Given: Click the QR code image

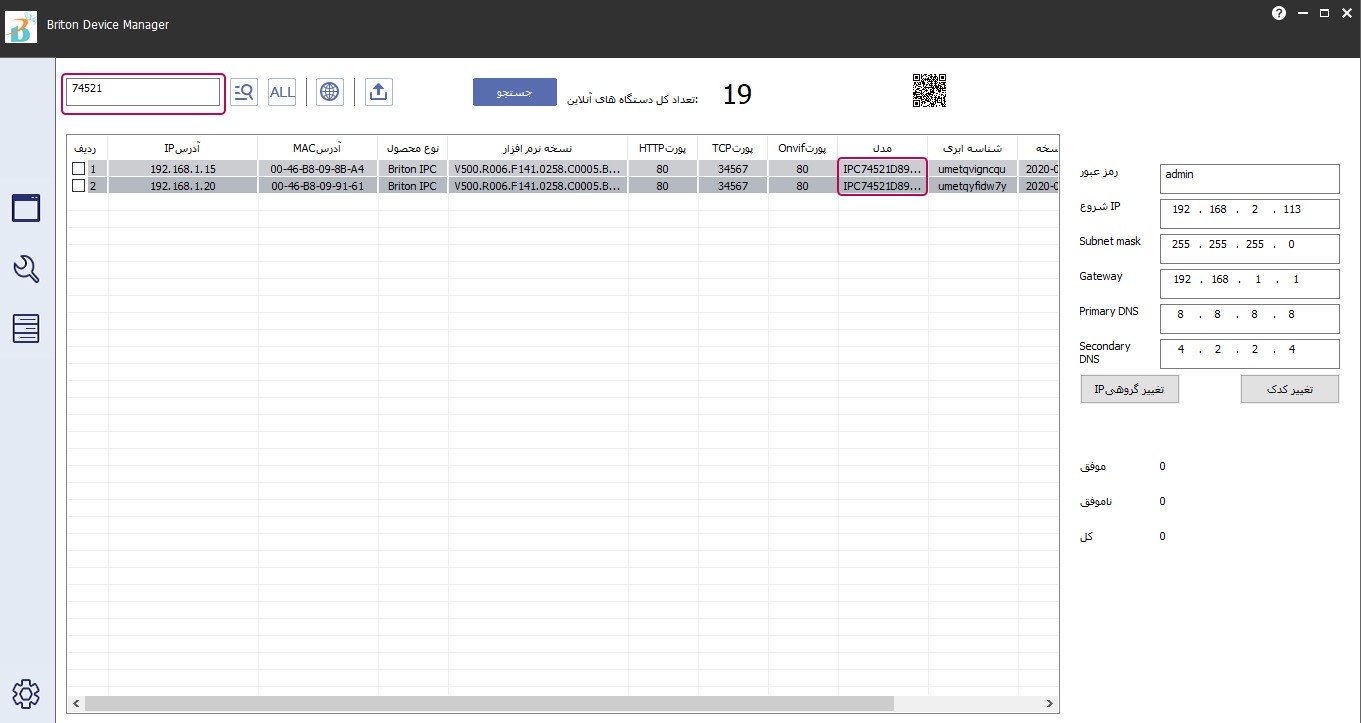Looking at the screenshot, I should (x=929, y=91).
